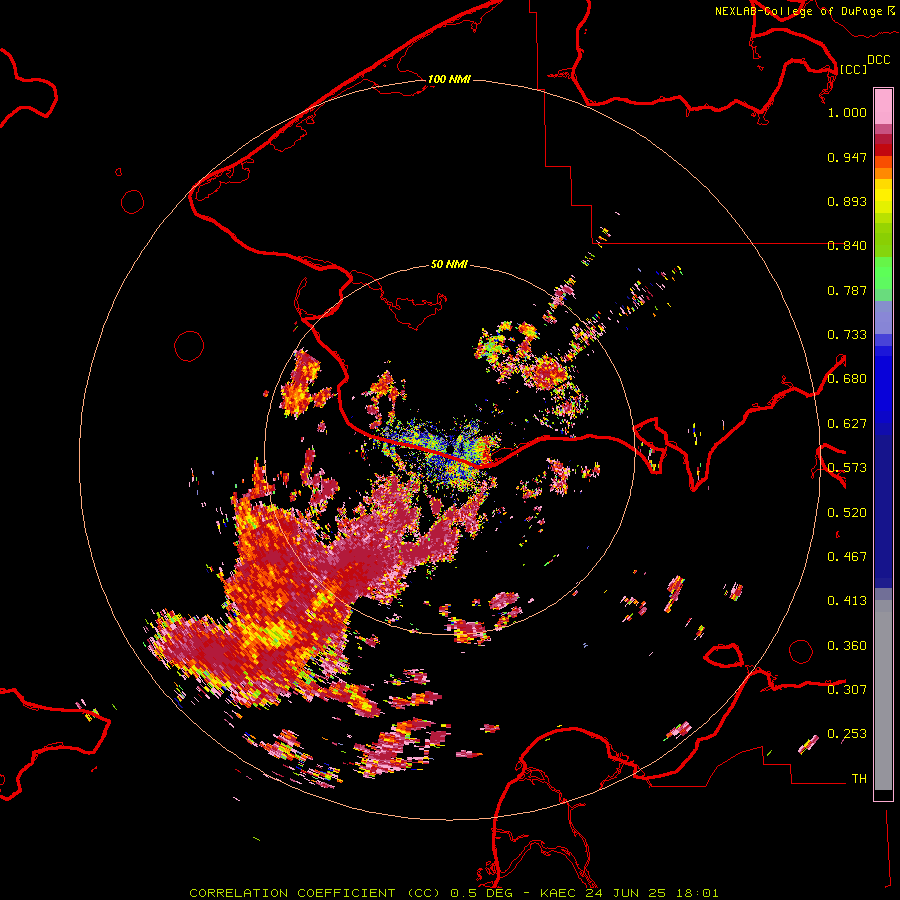The height and width of the screenshot is (900, 900).
Task: Select the 0.253 scale value
Action: pyautogui.click(x=847, y=734)
